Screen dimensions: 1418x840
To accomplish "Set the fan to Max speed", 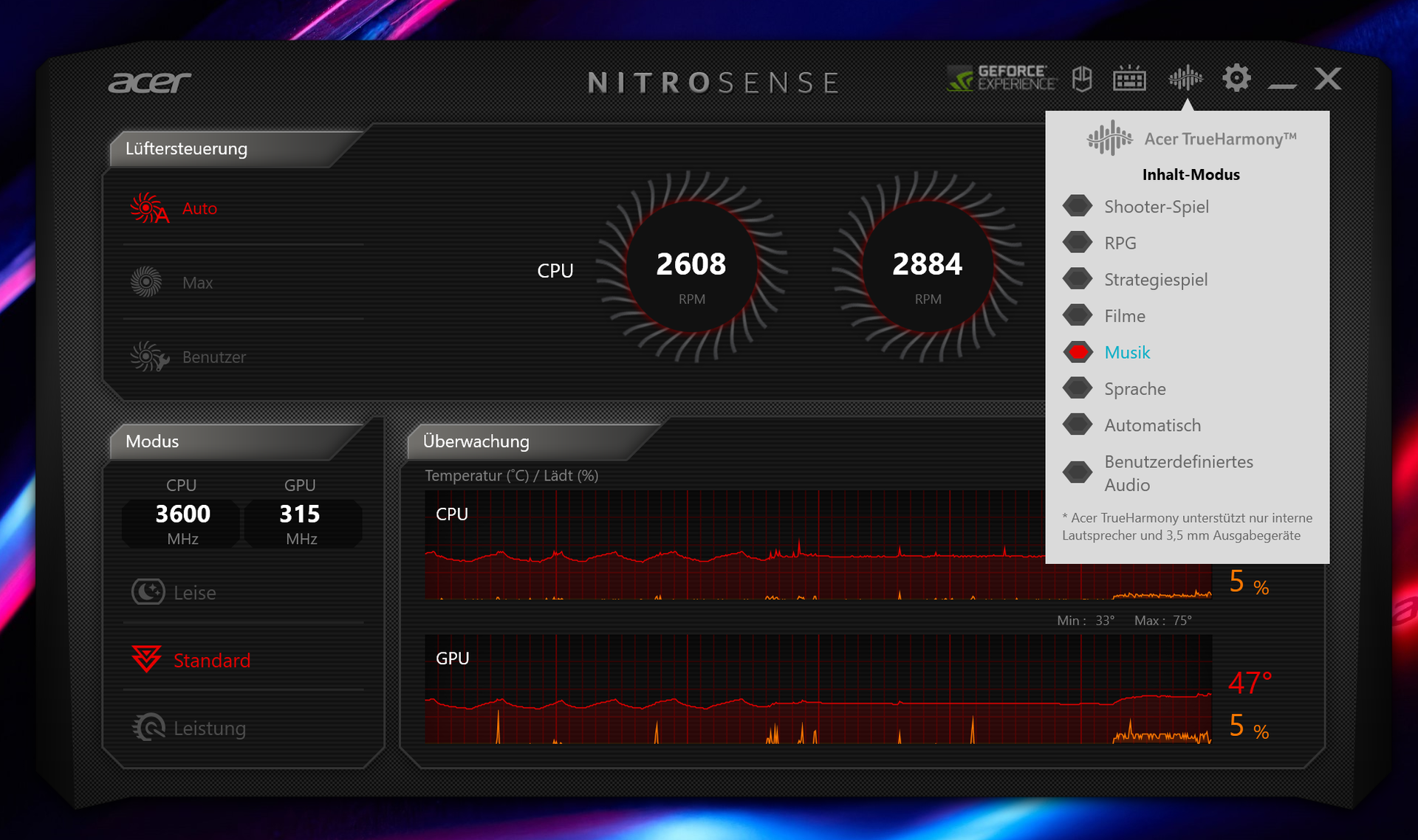I will pyautogui.click(x=196, y=283).
